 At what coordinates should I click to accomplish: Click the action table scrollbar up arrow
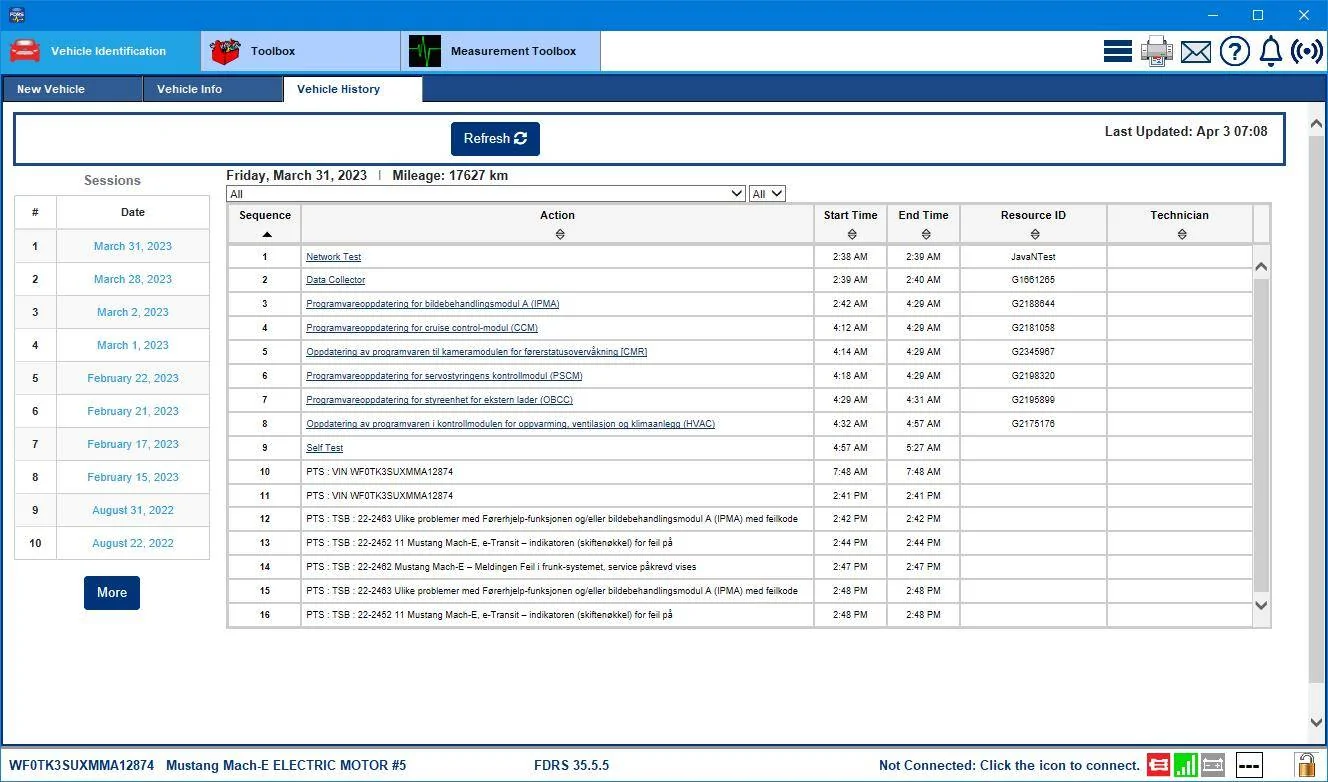point(1261,267)
